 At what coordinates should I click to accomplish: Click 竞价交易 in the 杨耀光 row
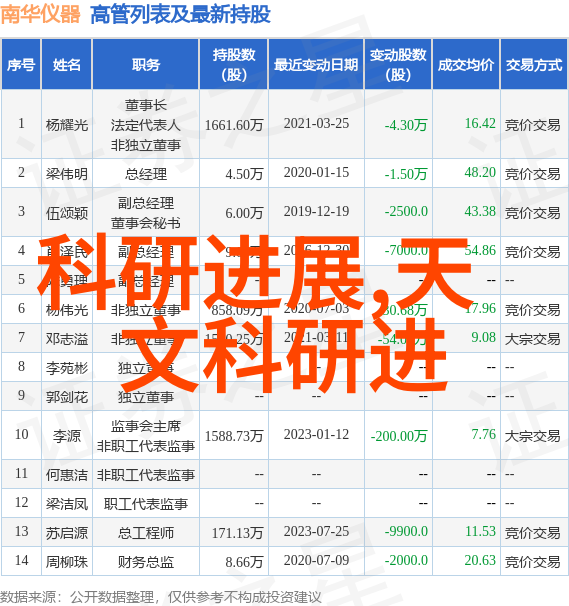tap(532, 125)
